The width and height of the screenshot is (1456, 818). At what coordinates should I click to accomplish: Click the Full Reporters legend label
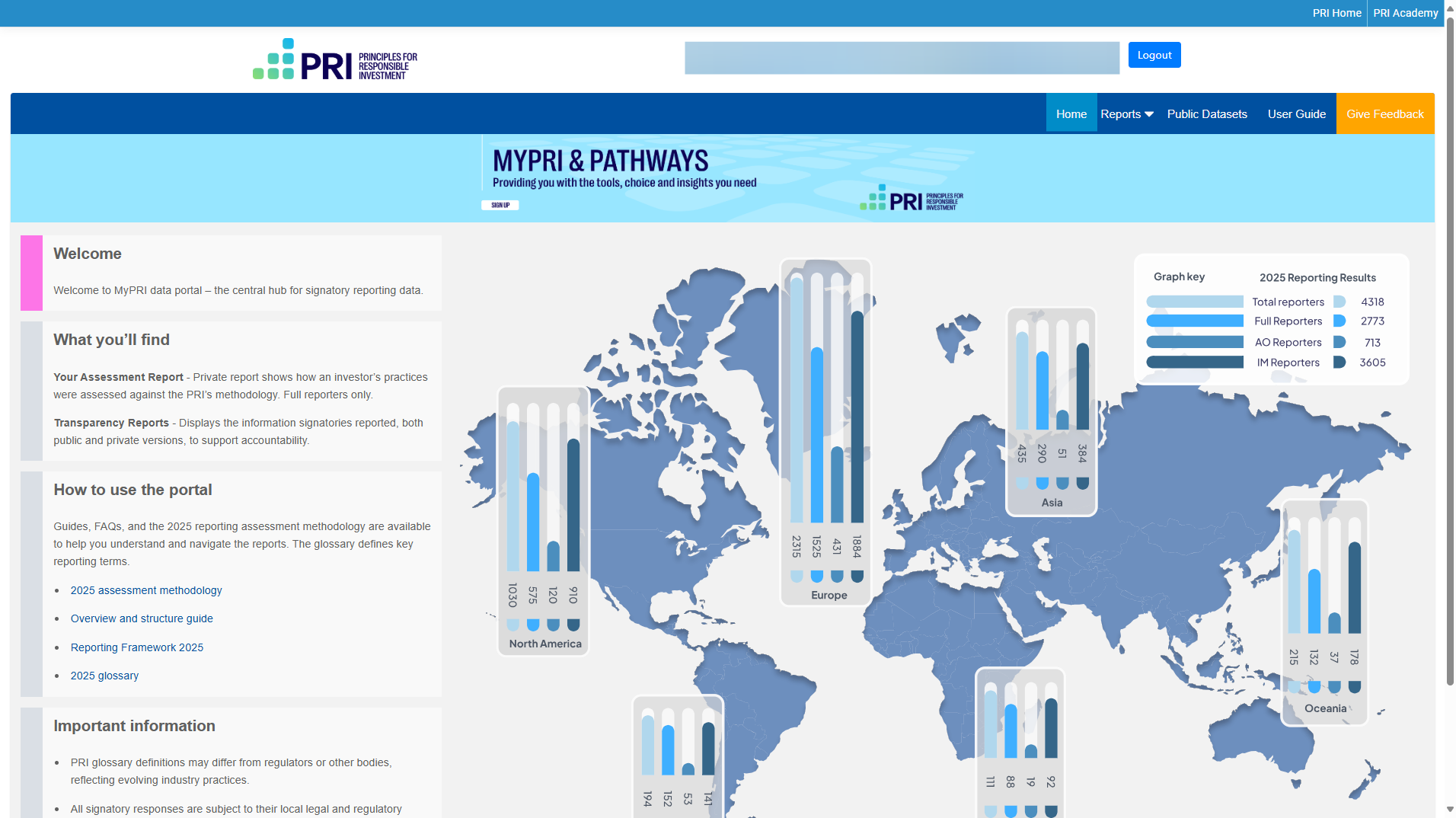(1288, 321)
